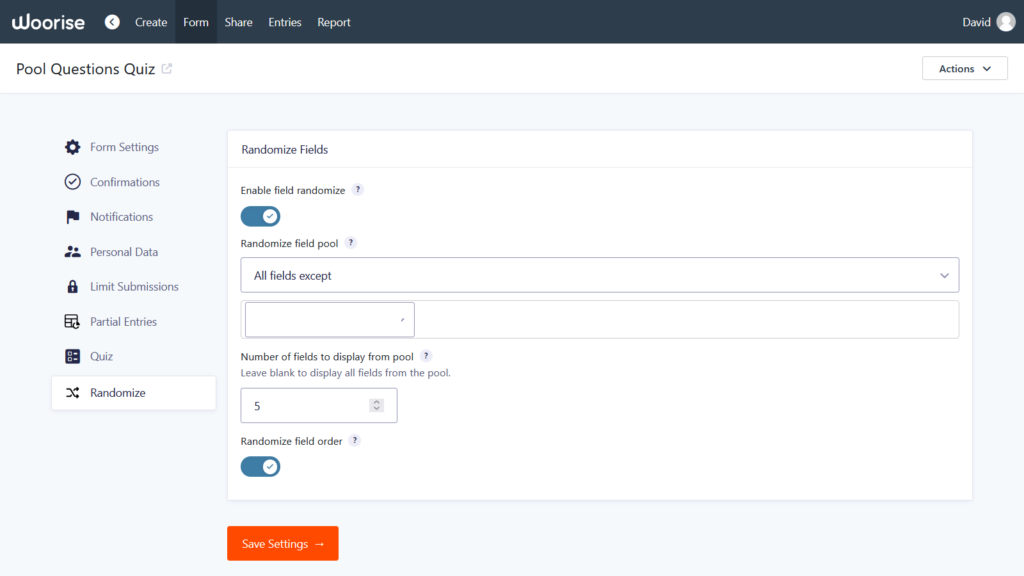Image resolution: width=1024 pixels, height=576 pixels.
Task: Toggle off Enable field randomize
Action: pyautogui.click(x=260, y=216)
